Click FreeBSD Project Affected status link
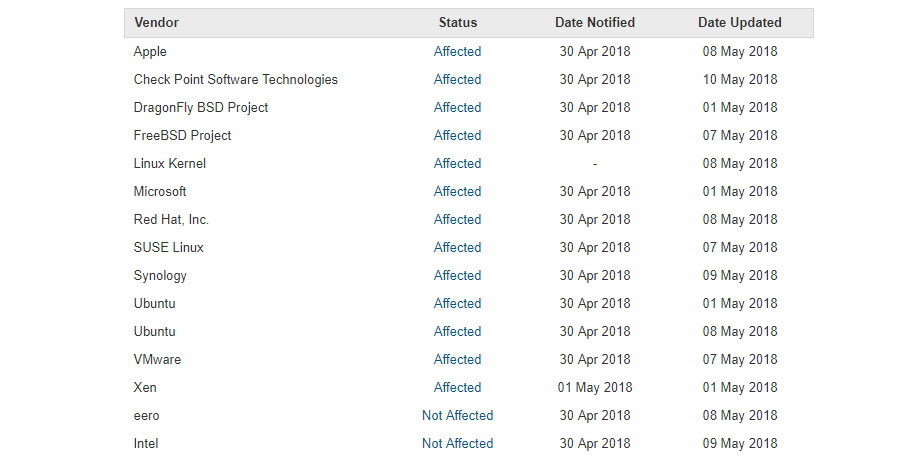Viewport: 910px width, 474px height. (x=457, y=135)
